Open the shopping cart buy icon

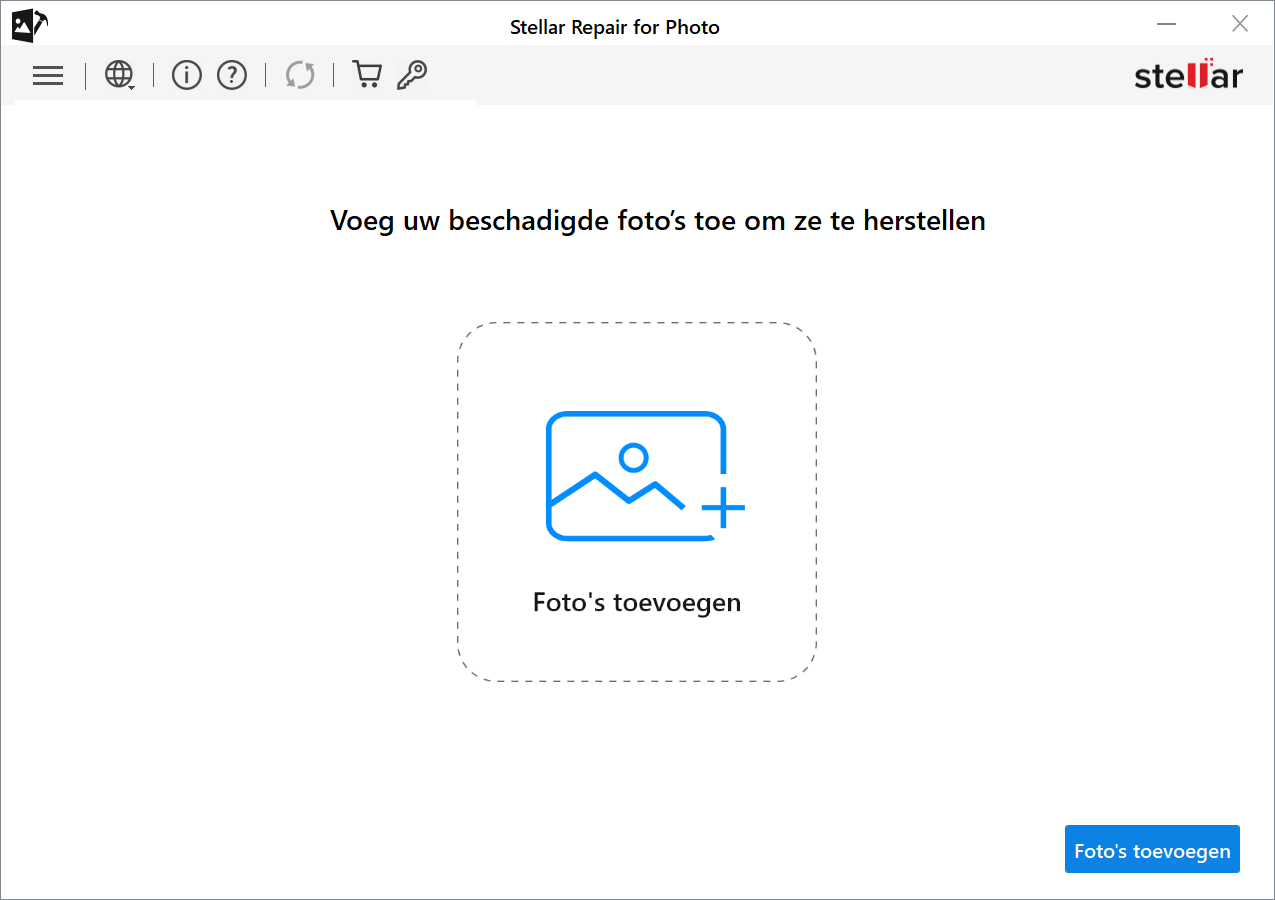coord(367,75)
